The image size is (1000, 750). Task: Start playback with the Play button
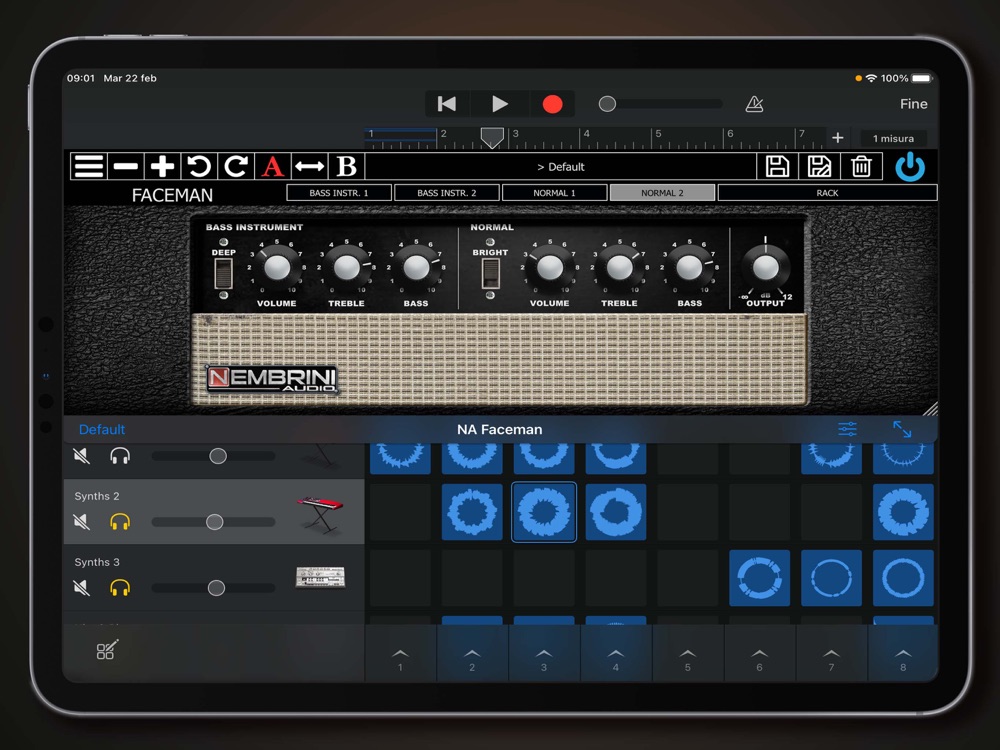click(500, 104)
